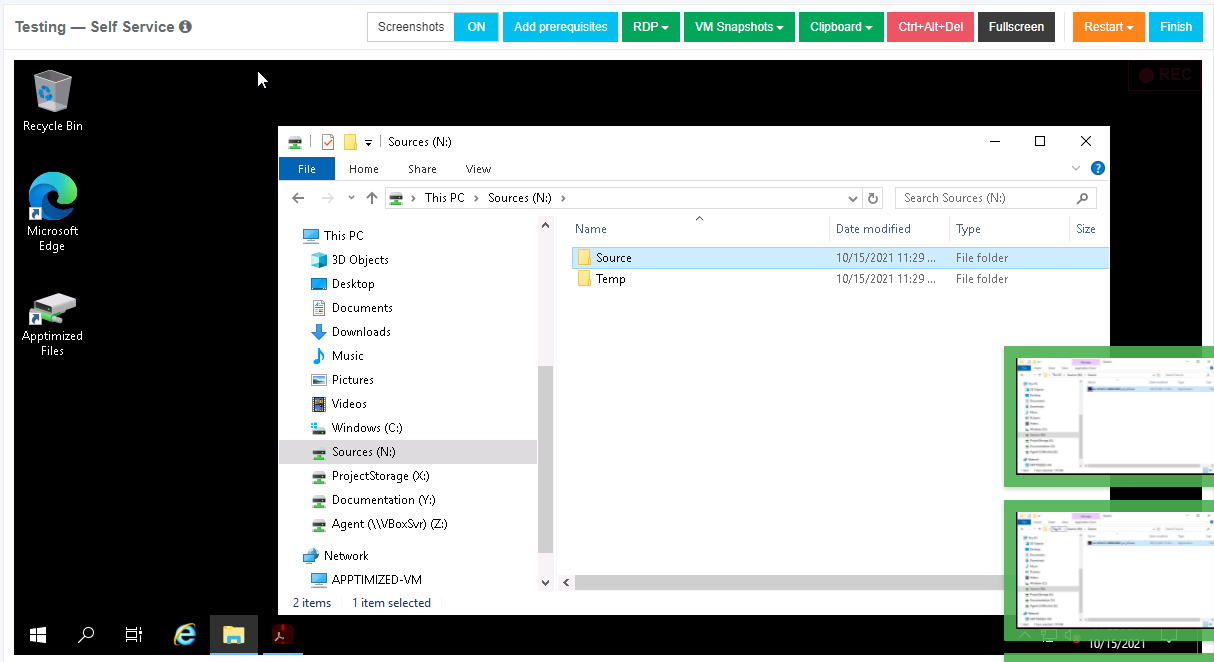Open Adobe Acrobat from the taskbar

tap(284, 635)
